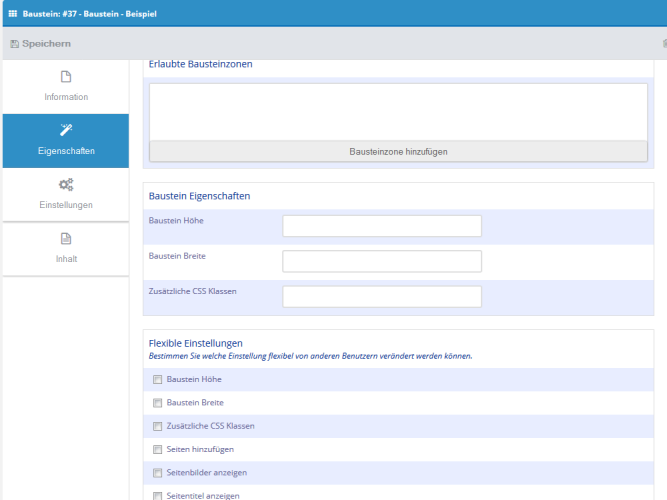Click the 'Baustein Breite' label in Eigenschaften
The width and height of the screenshot is (667, 500).
(177, 256)
